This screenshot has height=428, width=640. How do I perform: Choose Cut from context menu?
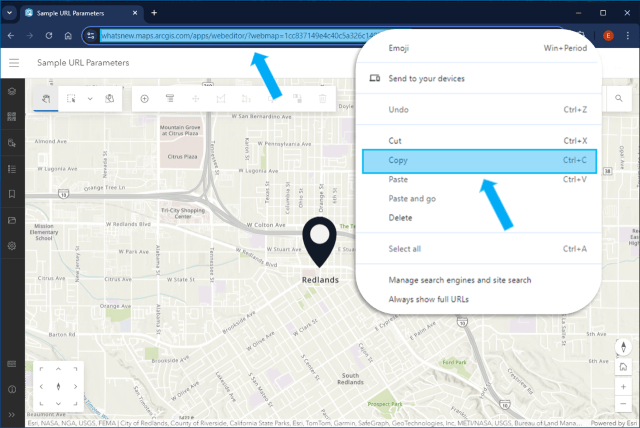(x=479, y=141)
